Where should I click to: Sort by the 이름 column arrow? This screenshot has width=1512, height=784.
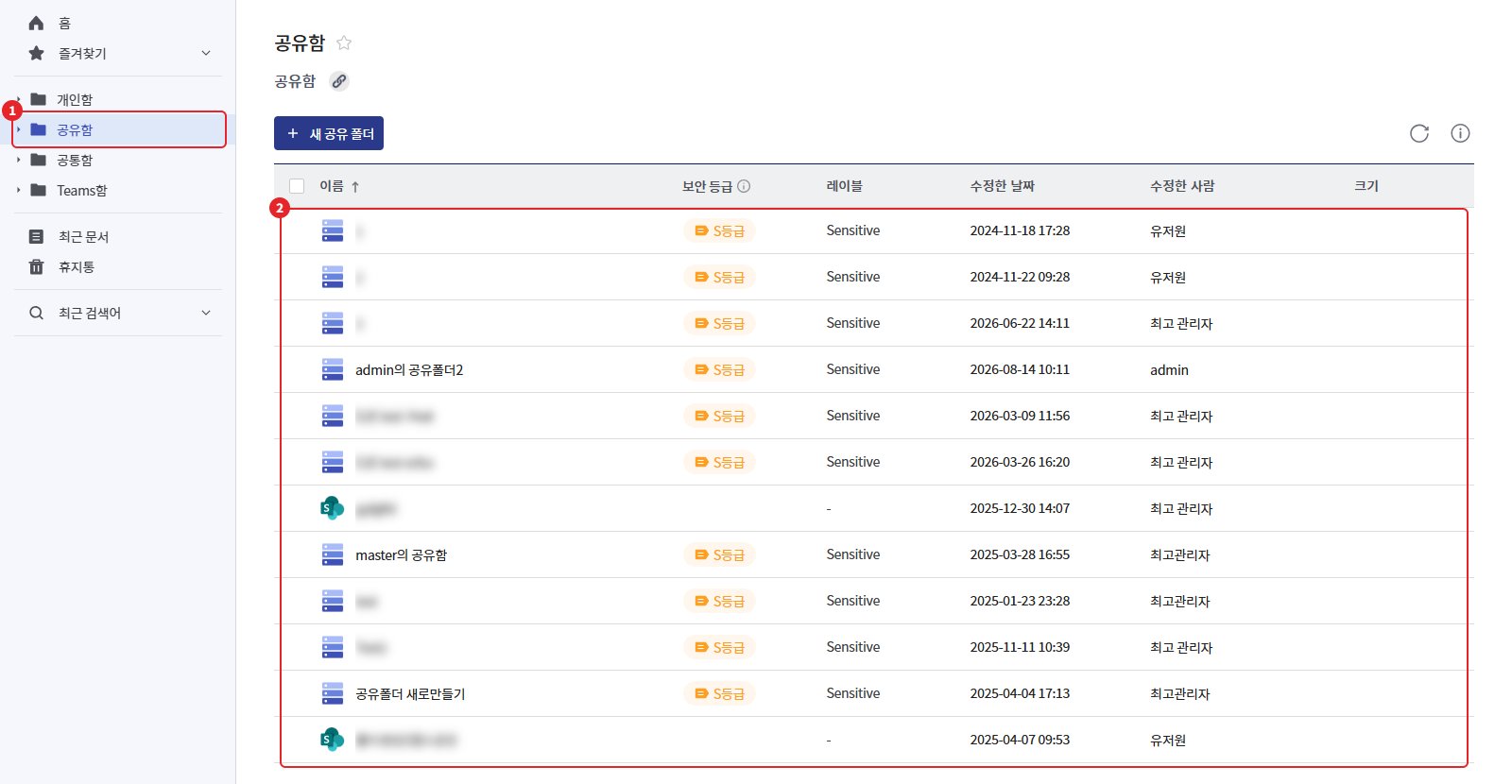coord(355,187)
